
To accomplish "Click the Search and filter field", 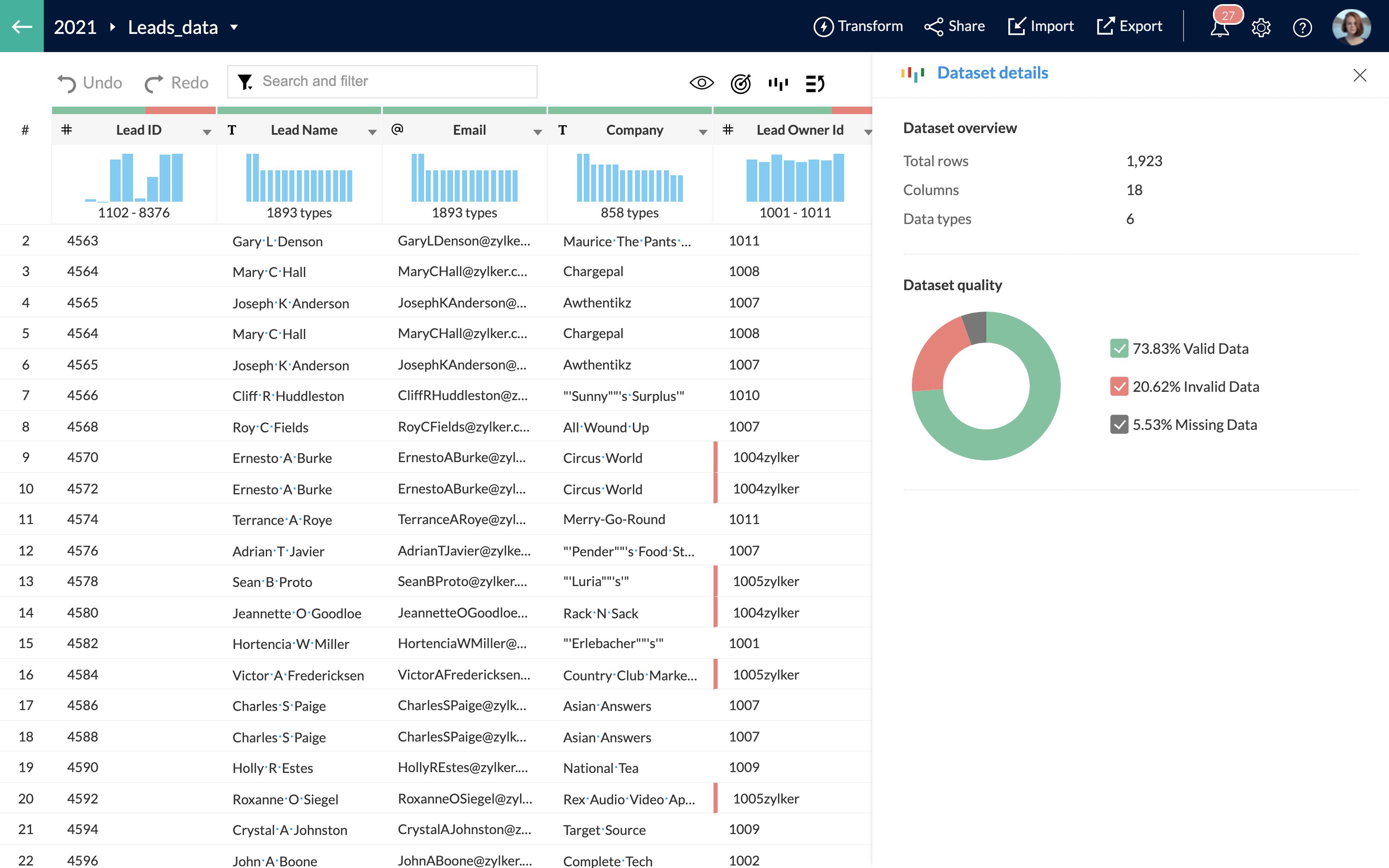I will click(382, 81).
